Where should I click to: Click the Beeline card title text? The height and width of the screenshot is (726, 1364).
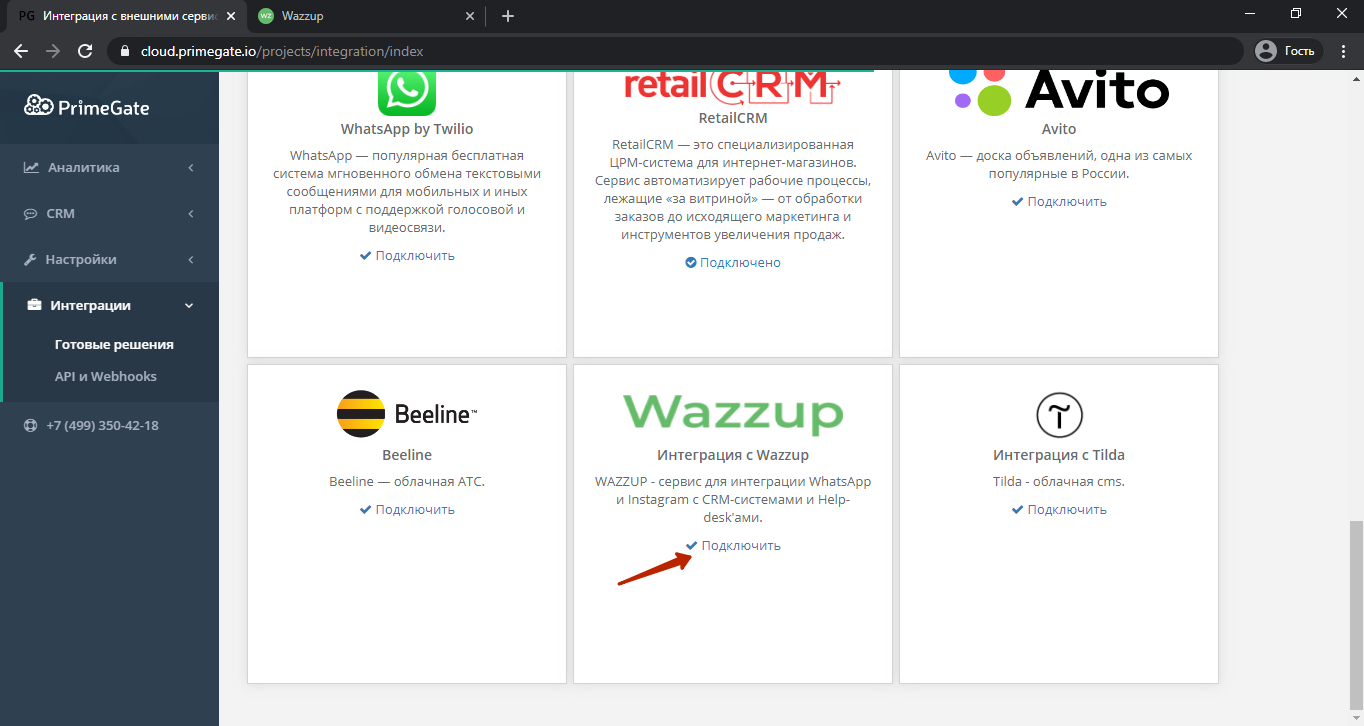(407, 455)
